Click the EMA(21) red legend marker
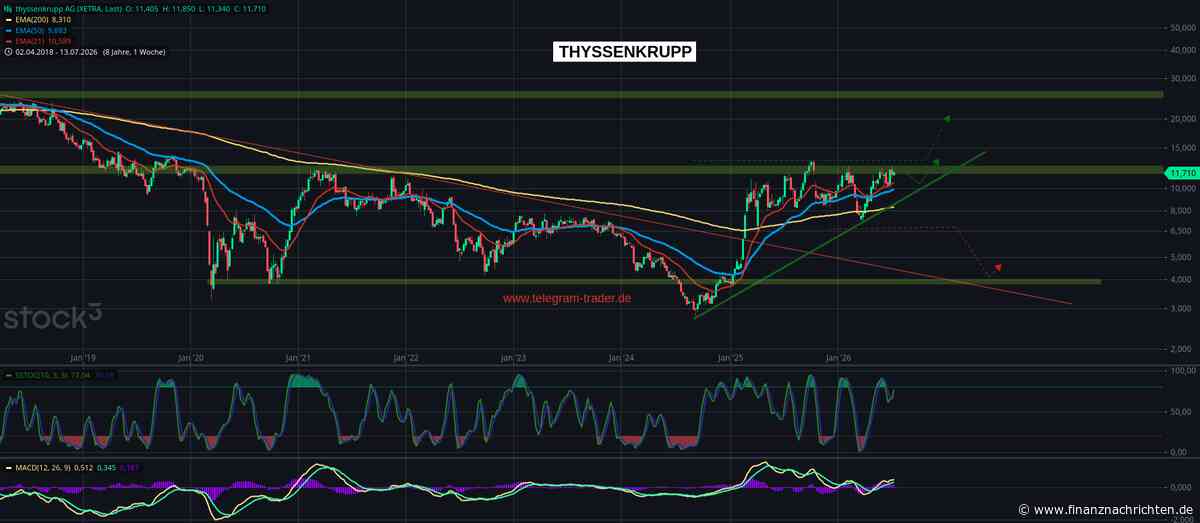Screen dimensions: 1200x523 [x=8, y=40]
